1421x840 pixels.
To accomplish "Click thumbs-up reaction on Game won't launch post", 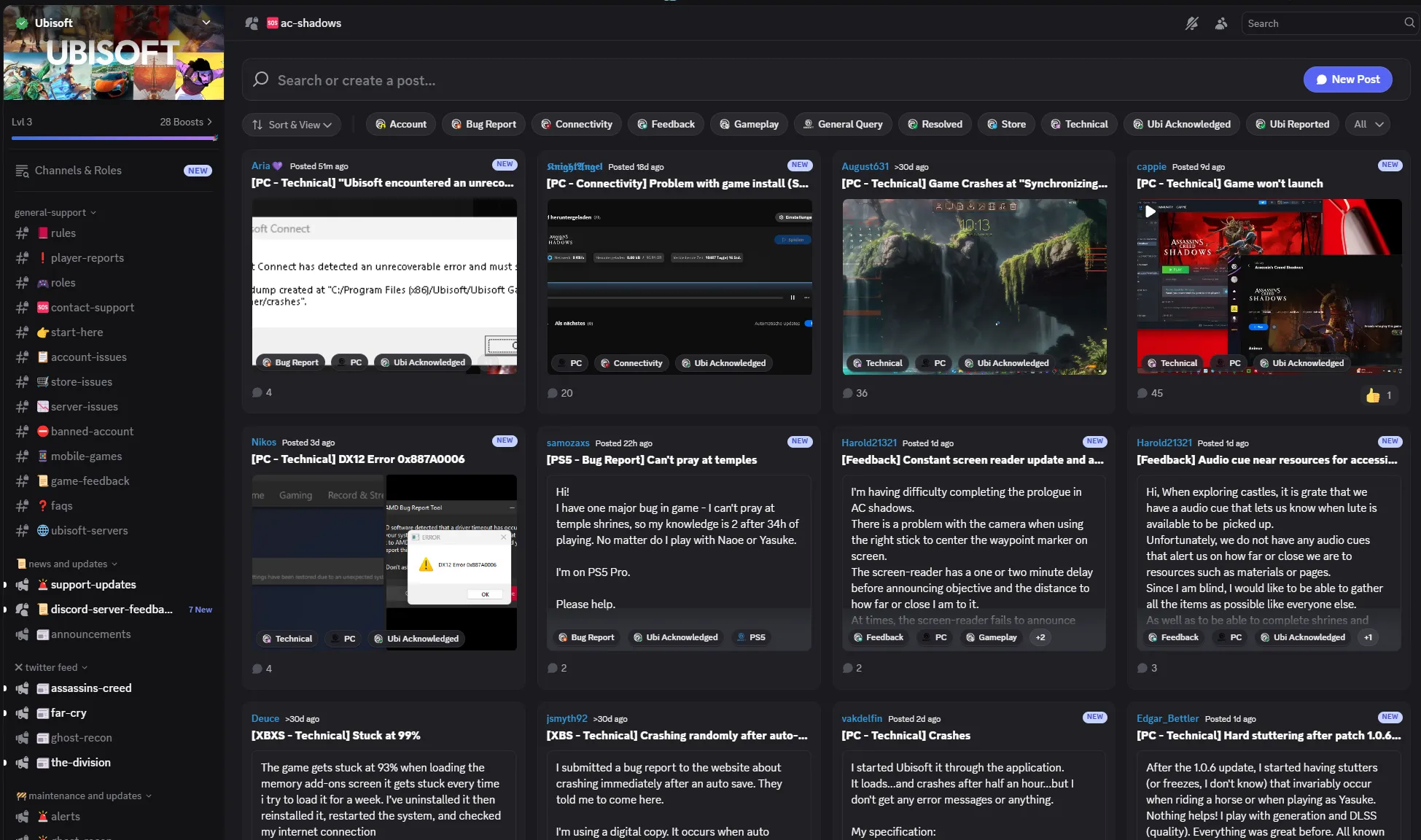I will coord(1379,395).
